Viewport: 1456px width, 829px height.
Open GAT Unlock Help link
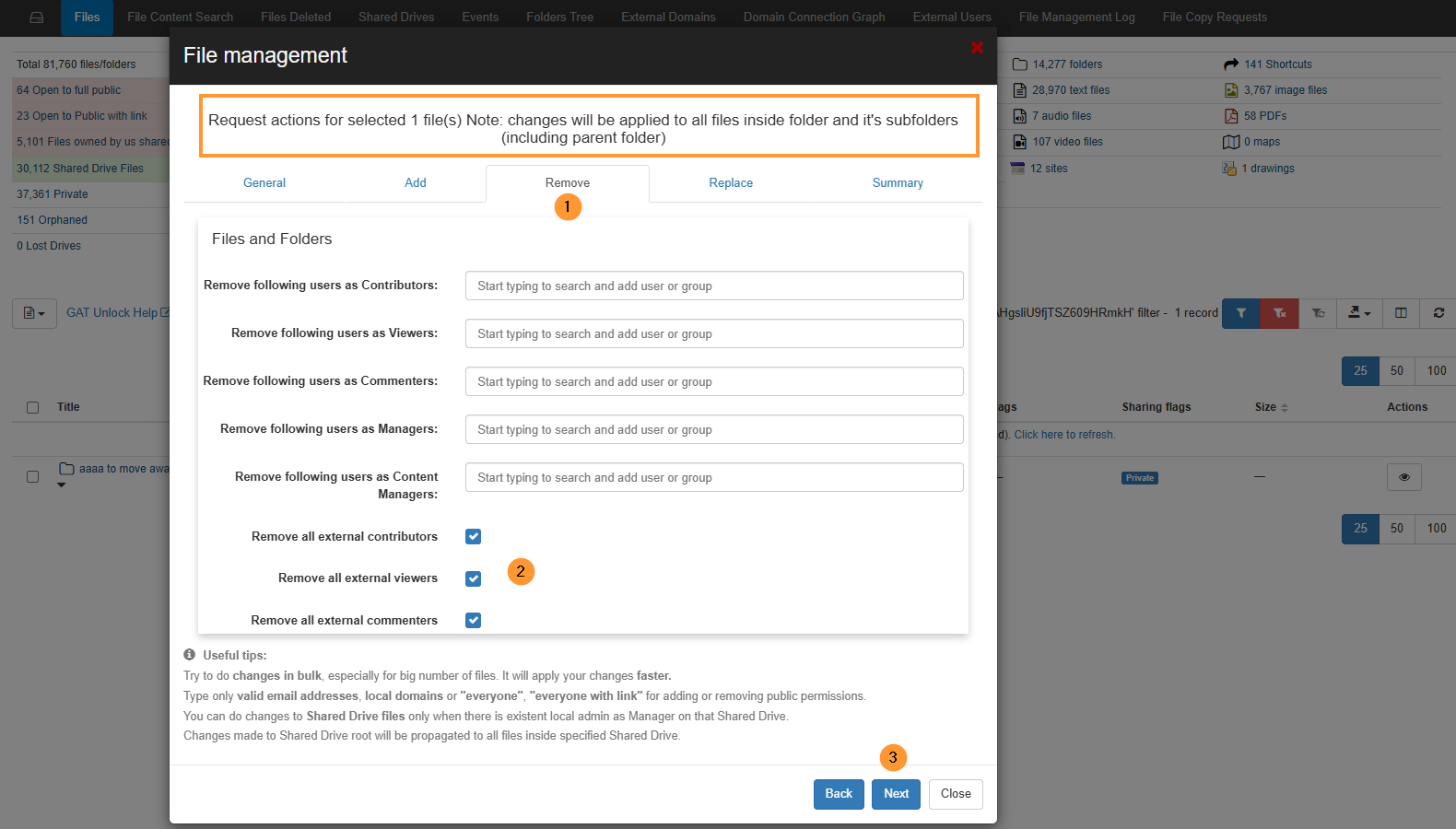[118, 313]
